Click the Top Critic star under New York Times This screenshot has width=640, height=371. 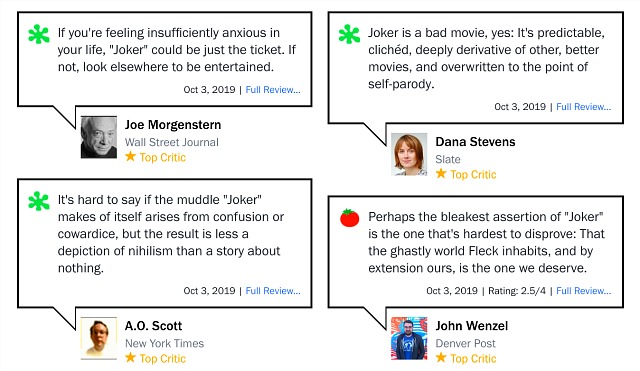[131, 358]
